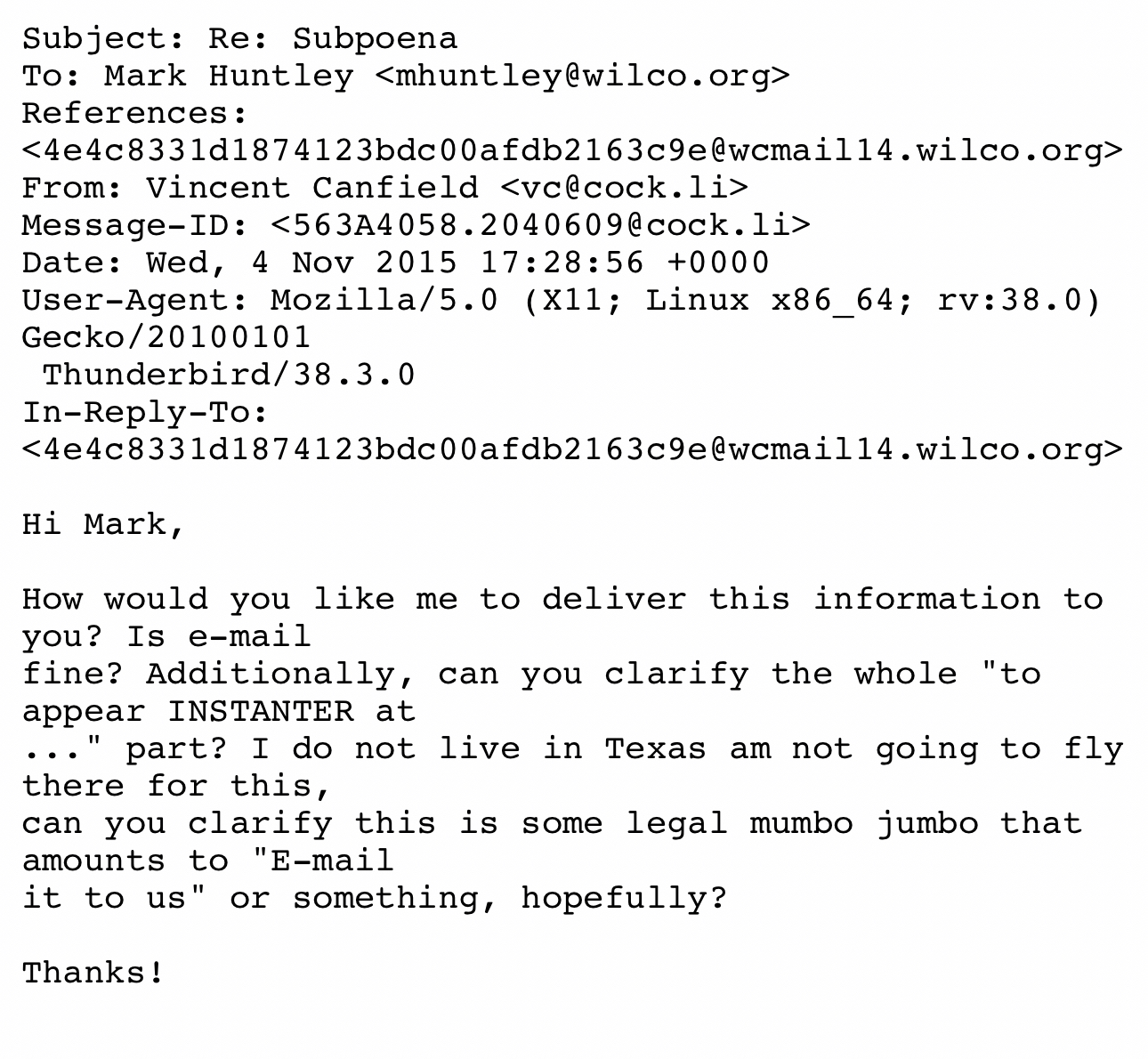
Task: Click the In-Reply-To message ID string
Action: click(572, 449)
